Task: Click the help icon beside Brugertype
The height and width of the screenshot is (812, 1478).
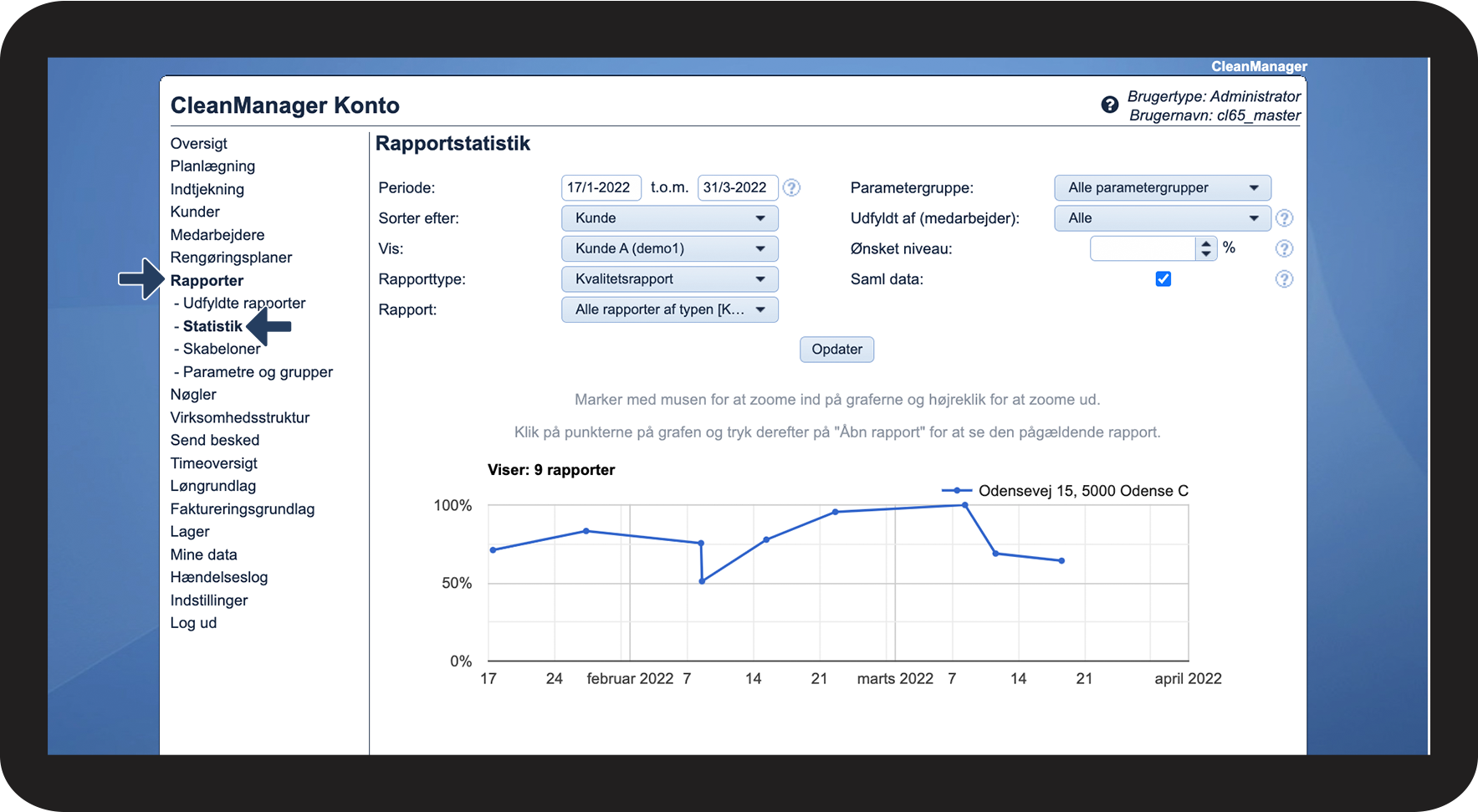Action: tap(1109, 105)
